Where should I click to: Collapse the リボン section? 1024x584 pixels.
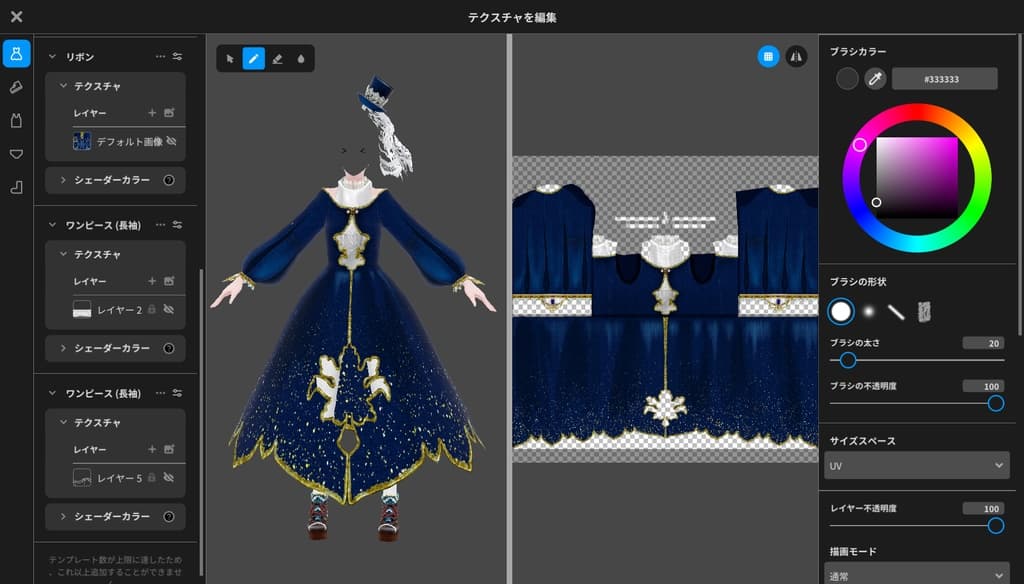click(52, 57)
